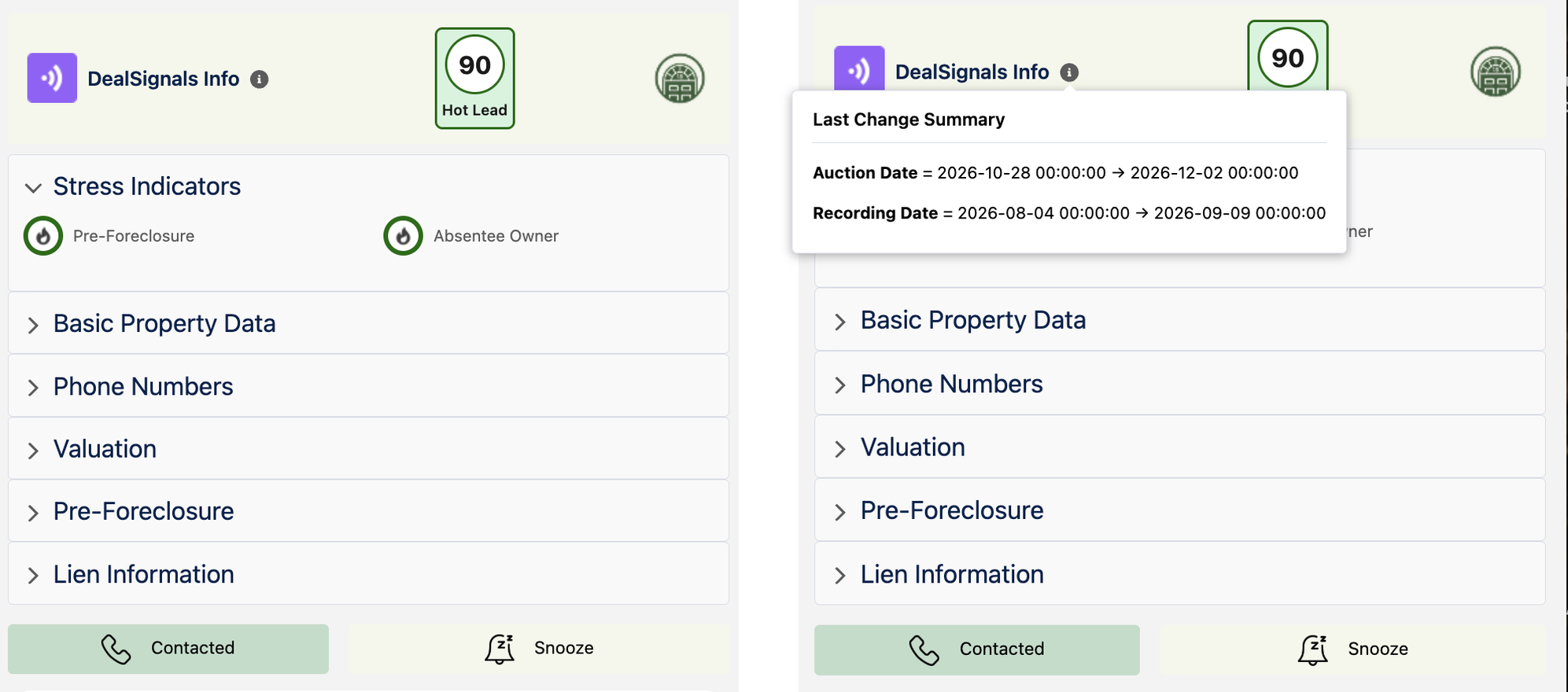Click the 90 Hot Lead score badge
Image resolution: width=1568 pixels, height=692 pixels.
475,79
